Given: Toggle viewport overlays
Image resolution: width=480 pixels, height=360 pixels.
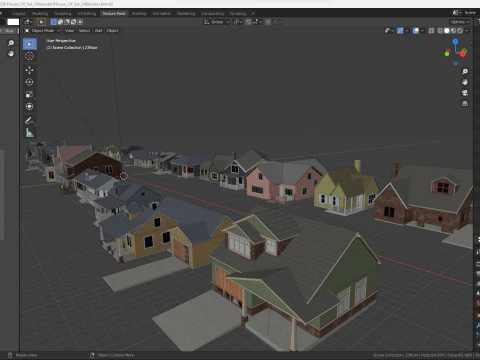Looking at the screenshot, I should coord(416,31).
